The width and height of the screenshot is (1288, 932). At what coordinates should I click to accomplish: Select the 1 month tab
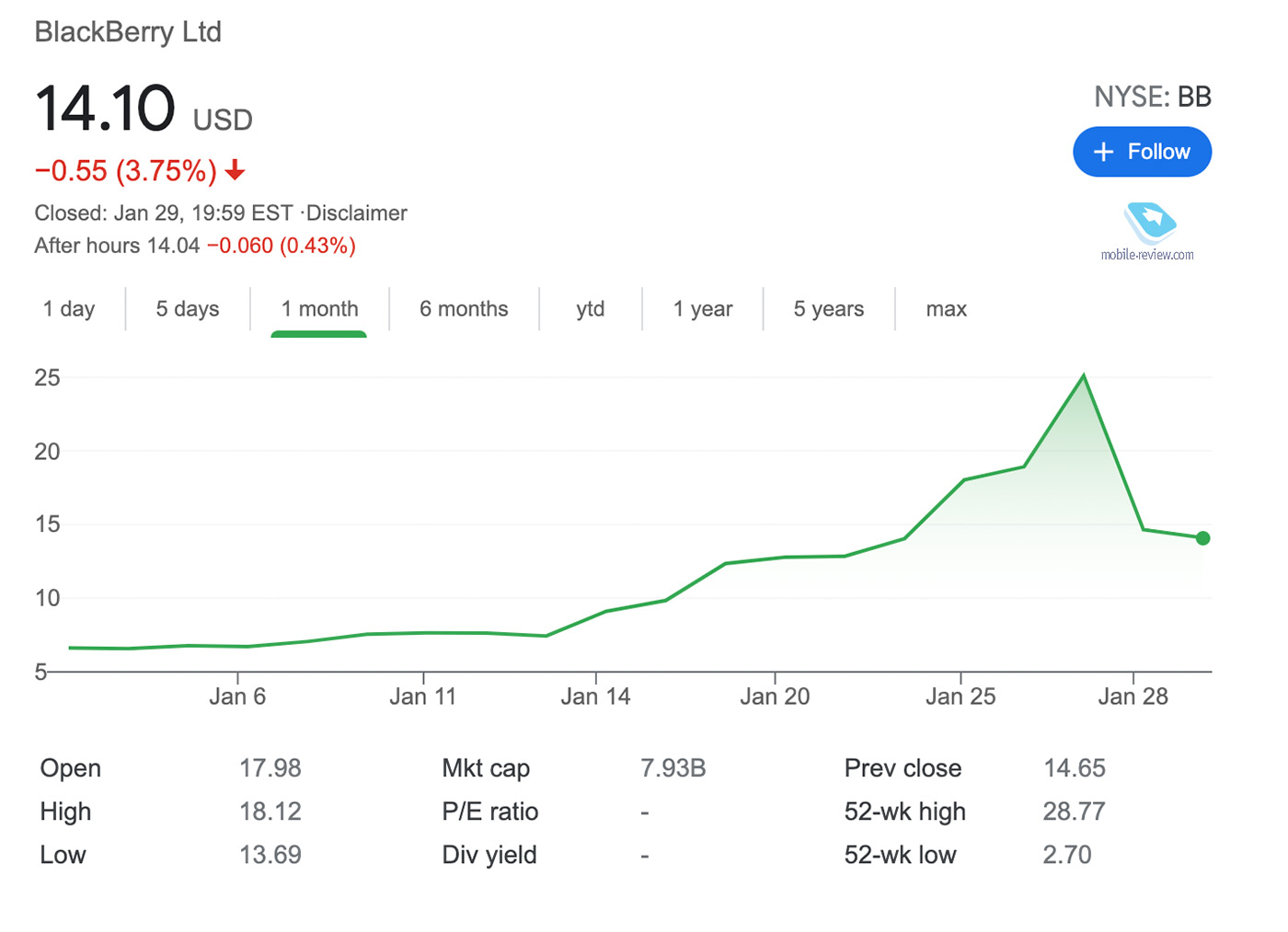[x=319, y=309]
